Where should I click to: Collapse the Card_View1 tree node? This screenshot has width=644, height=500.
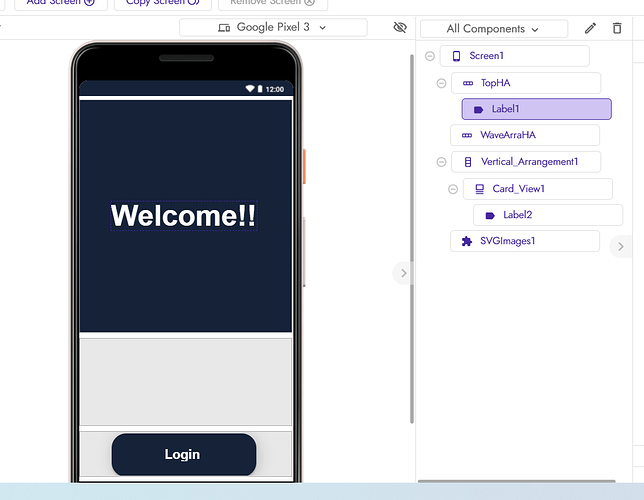tap(453, 188)
